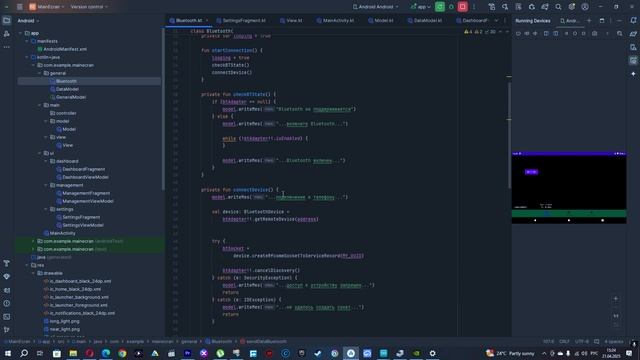Open the Android project view dropdown

tap(28, 21)
